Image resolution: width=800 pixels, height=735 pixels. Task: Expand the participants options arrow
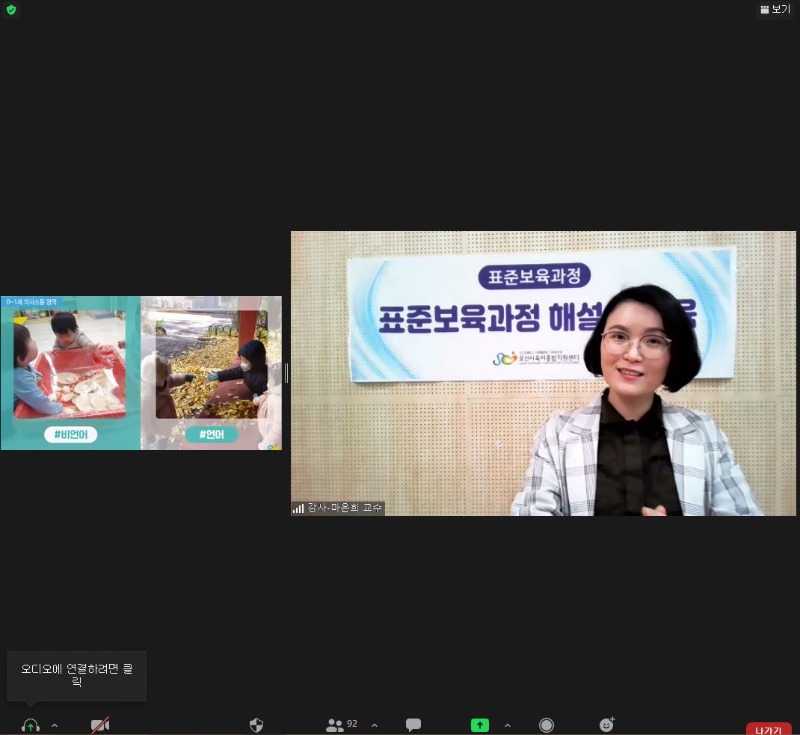point(375,725)
